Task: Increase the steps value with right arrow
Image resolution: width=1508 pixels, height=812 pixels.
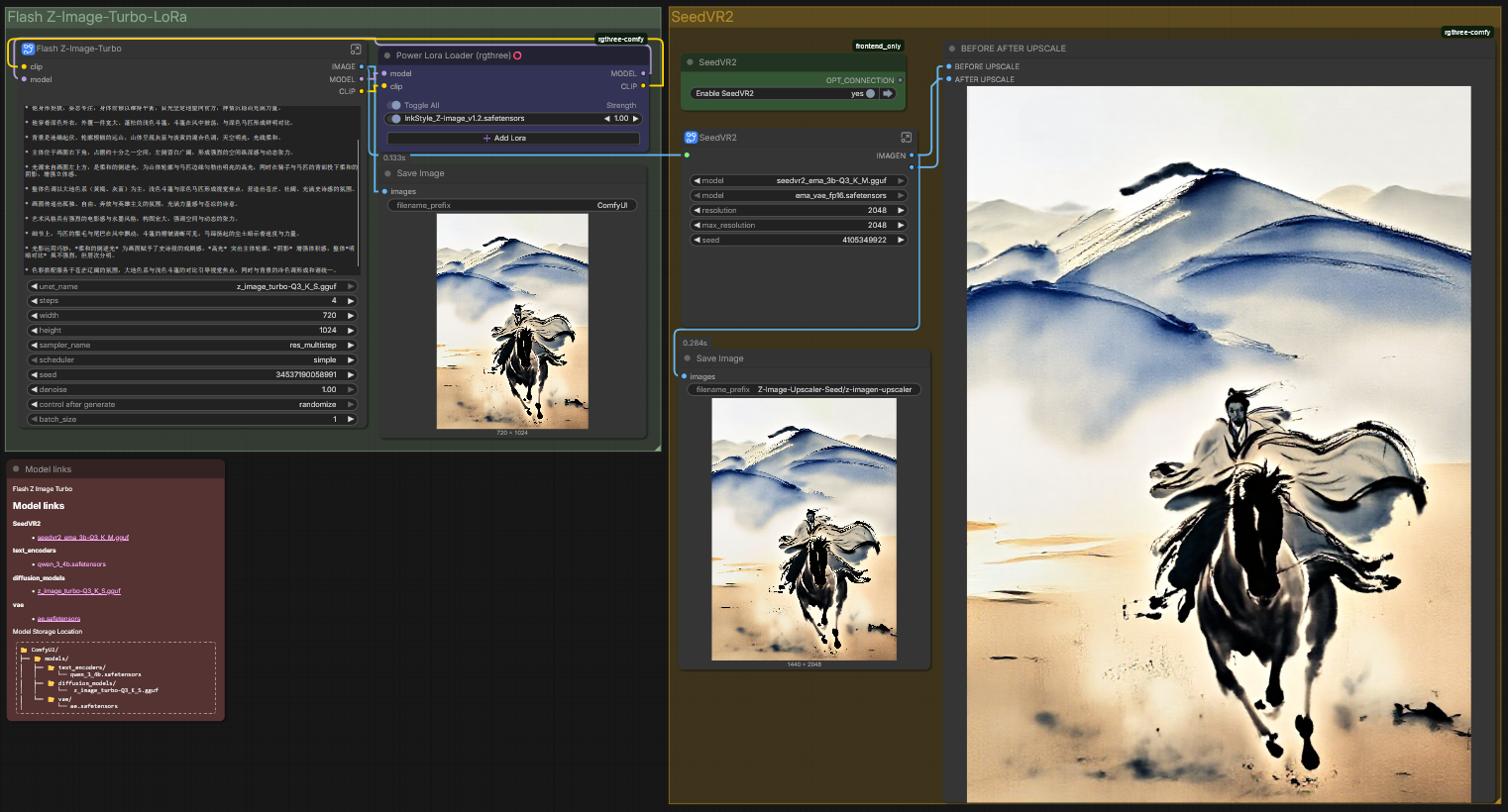Action: pos(350,301)
